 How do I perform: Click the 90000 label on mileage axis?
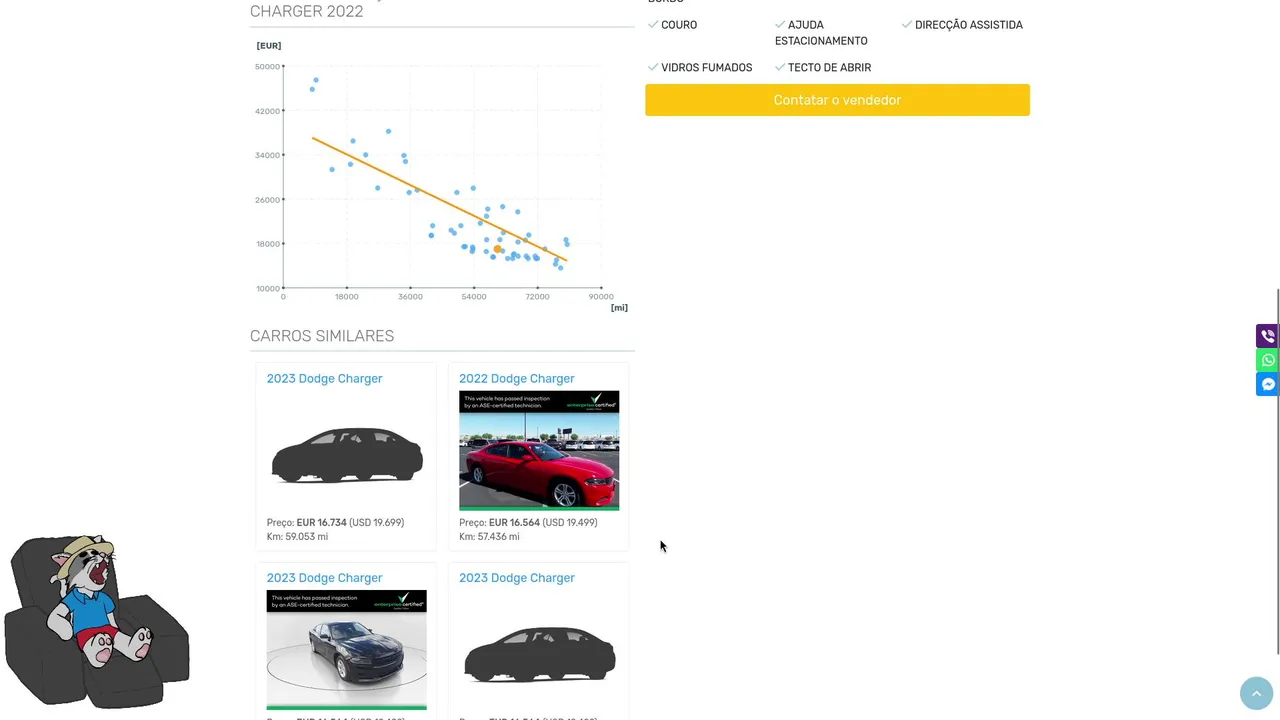pos(601,297)
